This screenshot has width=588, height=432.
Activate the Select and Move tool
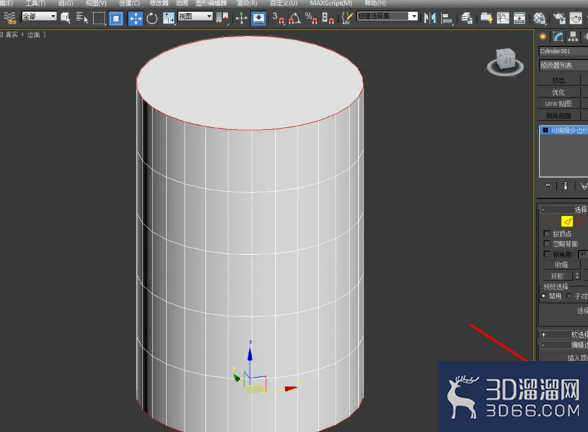coord(135,18)
